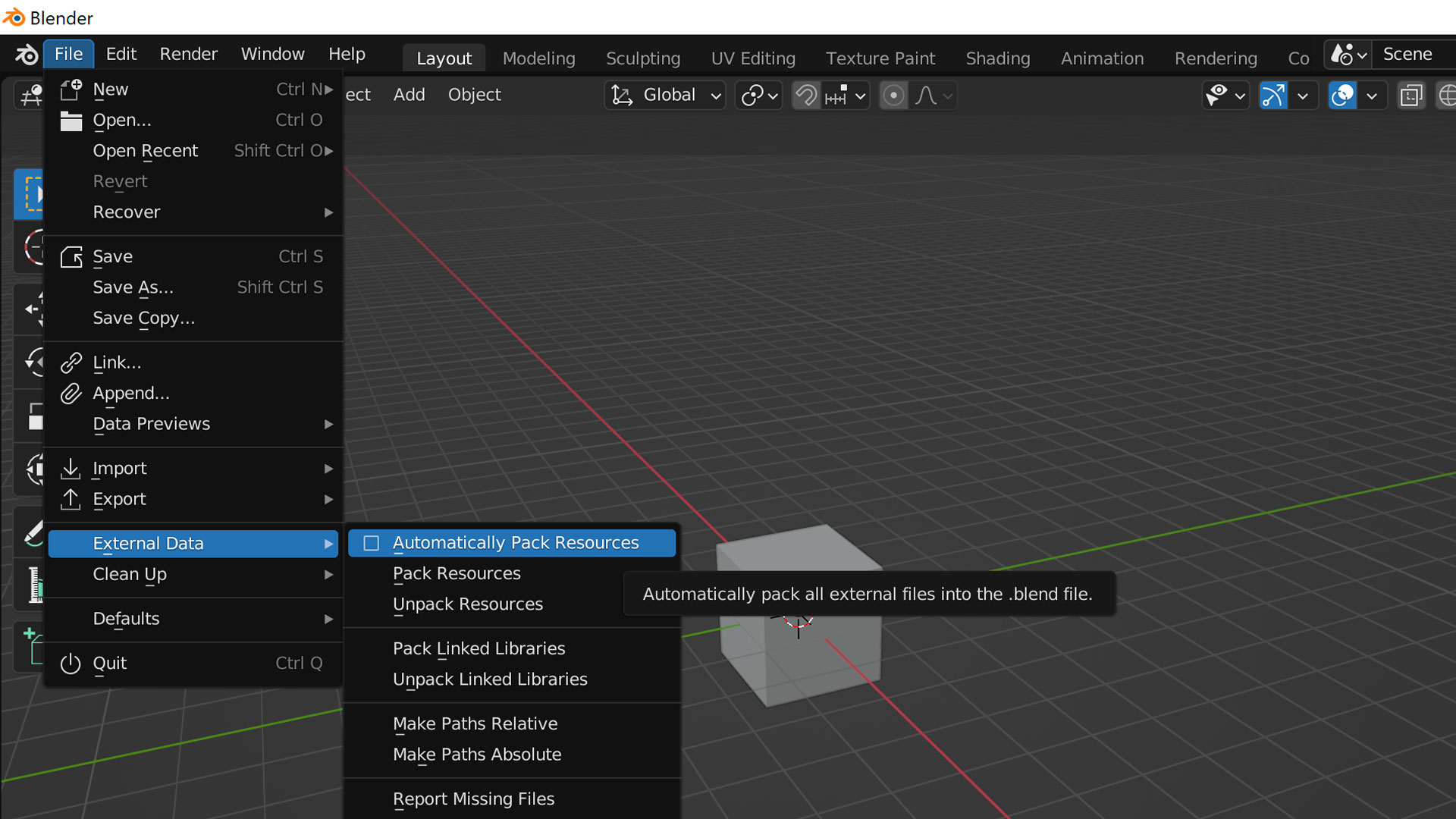Open the Window menu

click(x=273, y=55)
